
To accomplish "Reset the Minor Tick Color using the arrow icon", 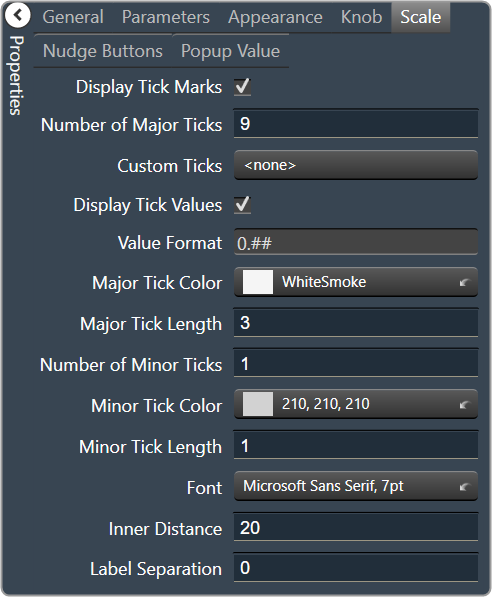I will (464, 404).
